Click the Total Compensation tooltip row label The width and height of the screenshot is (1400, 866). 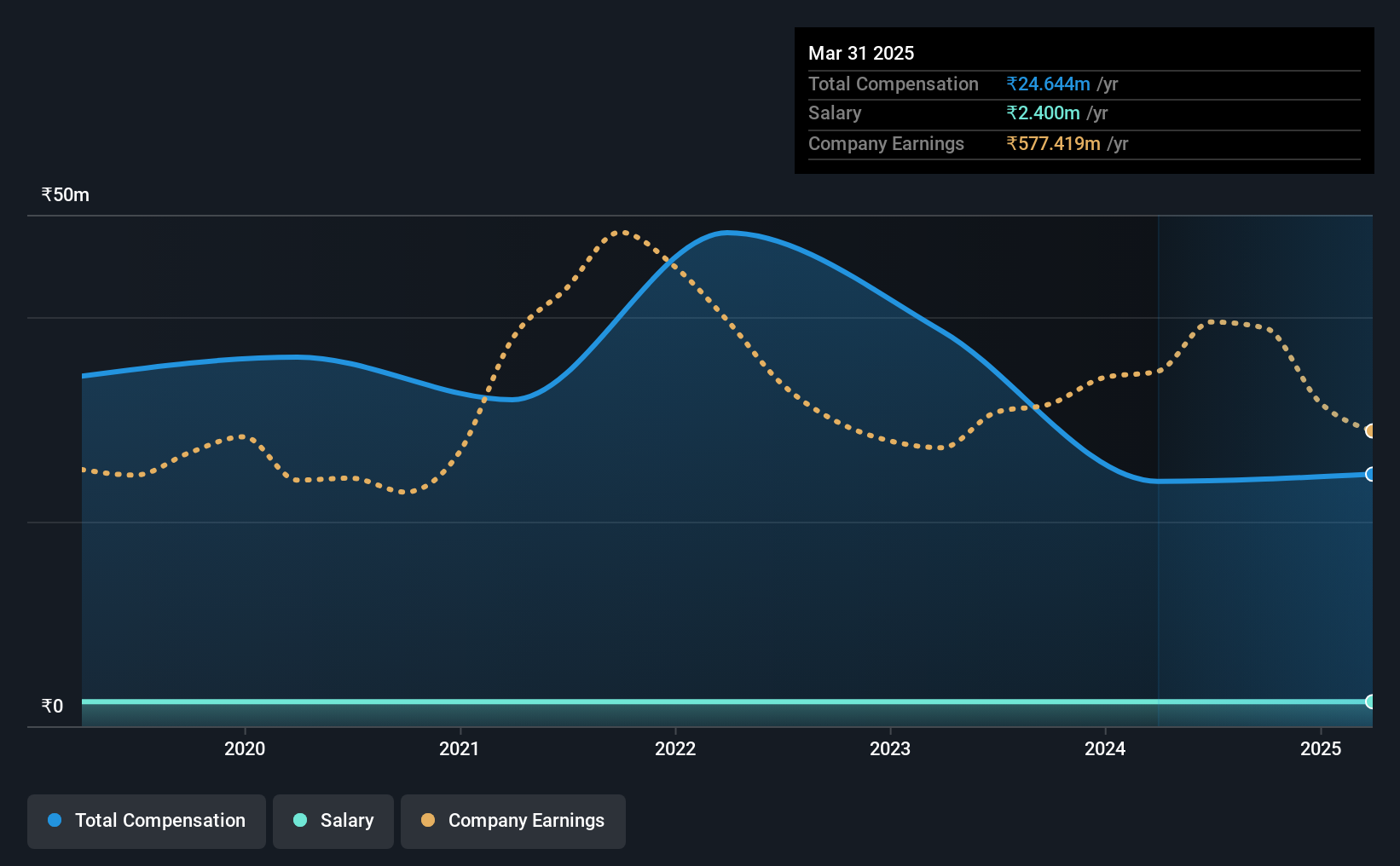[894, 84]
